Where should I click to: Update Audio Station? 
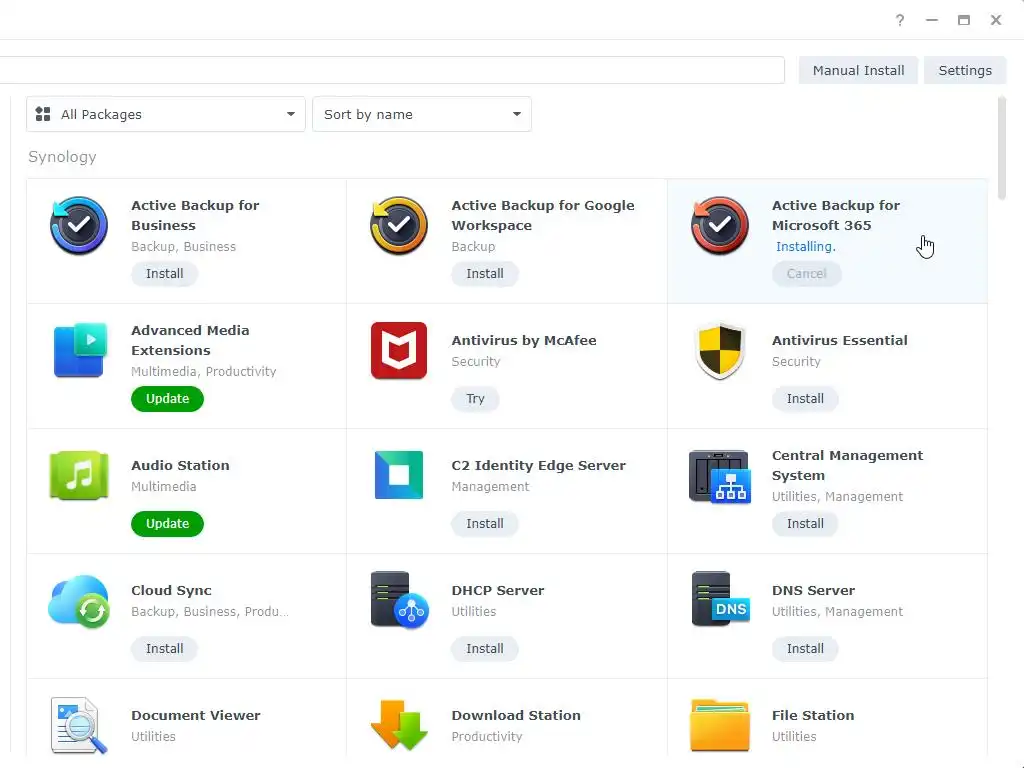[x=167, y=524]
